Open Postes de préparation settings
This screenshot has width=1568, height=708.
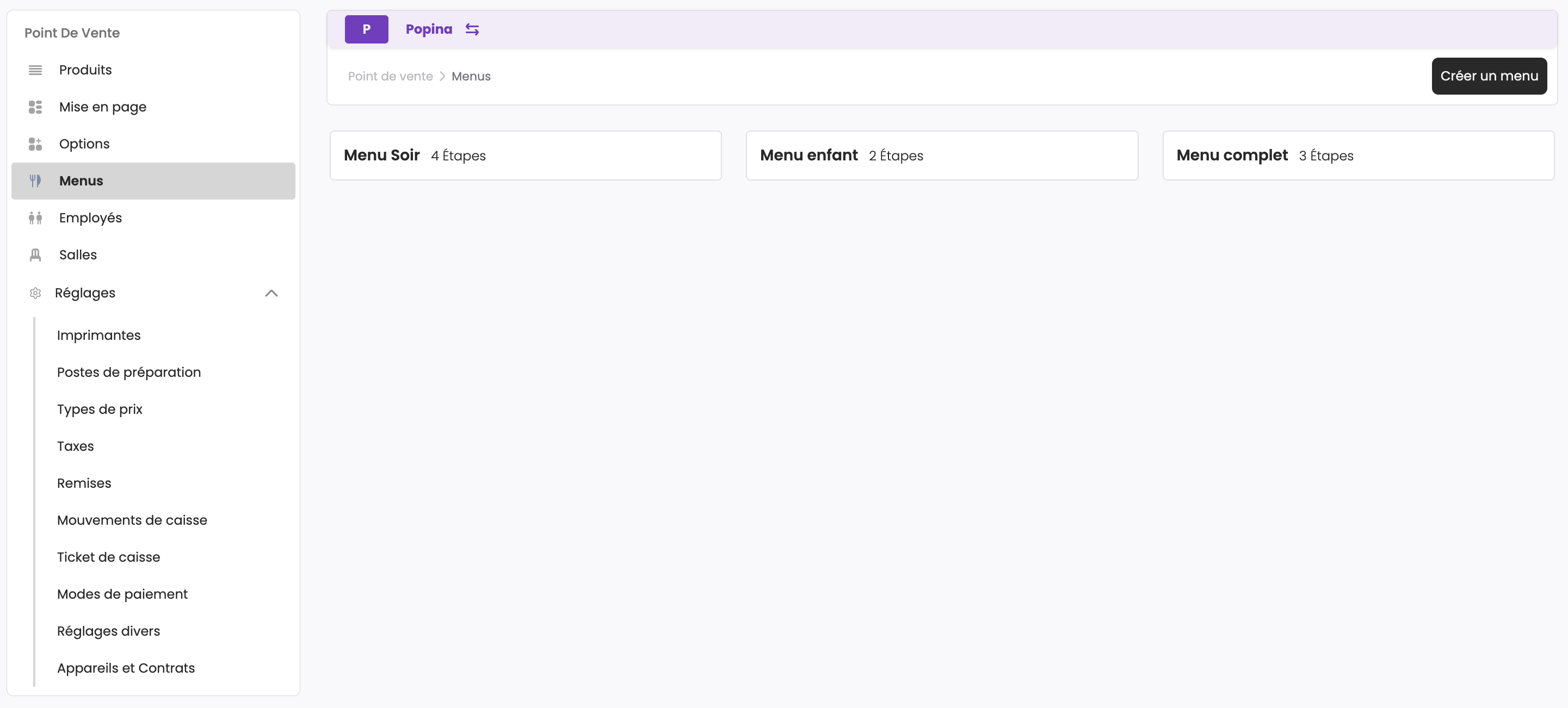[x=129, y=372]
